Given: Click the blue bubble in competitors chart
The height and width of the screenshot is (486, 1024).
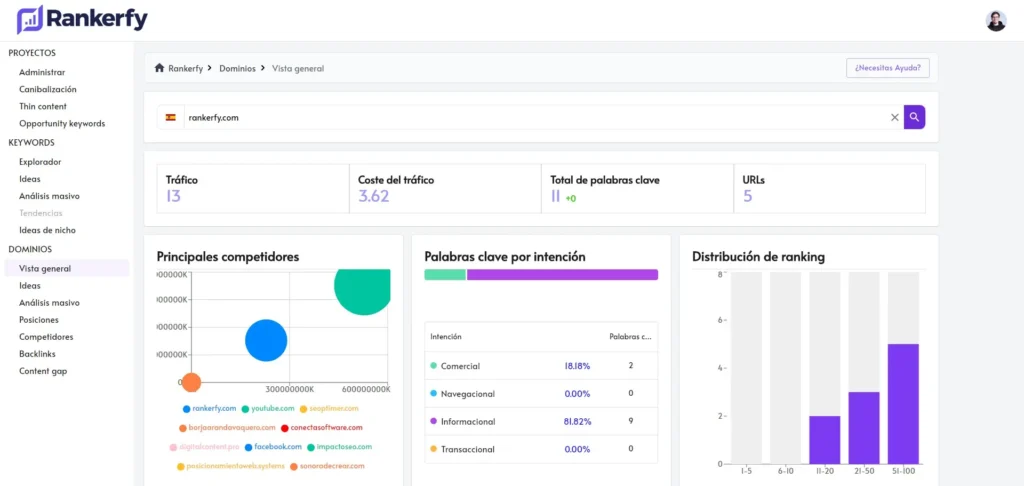Looking at the screenshot, I should coord(266,340).
